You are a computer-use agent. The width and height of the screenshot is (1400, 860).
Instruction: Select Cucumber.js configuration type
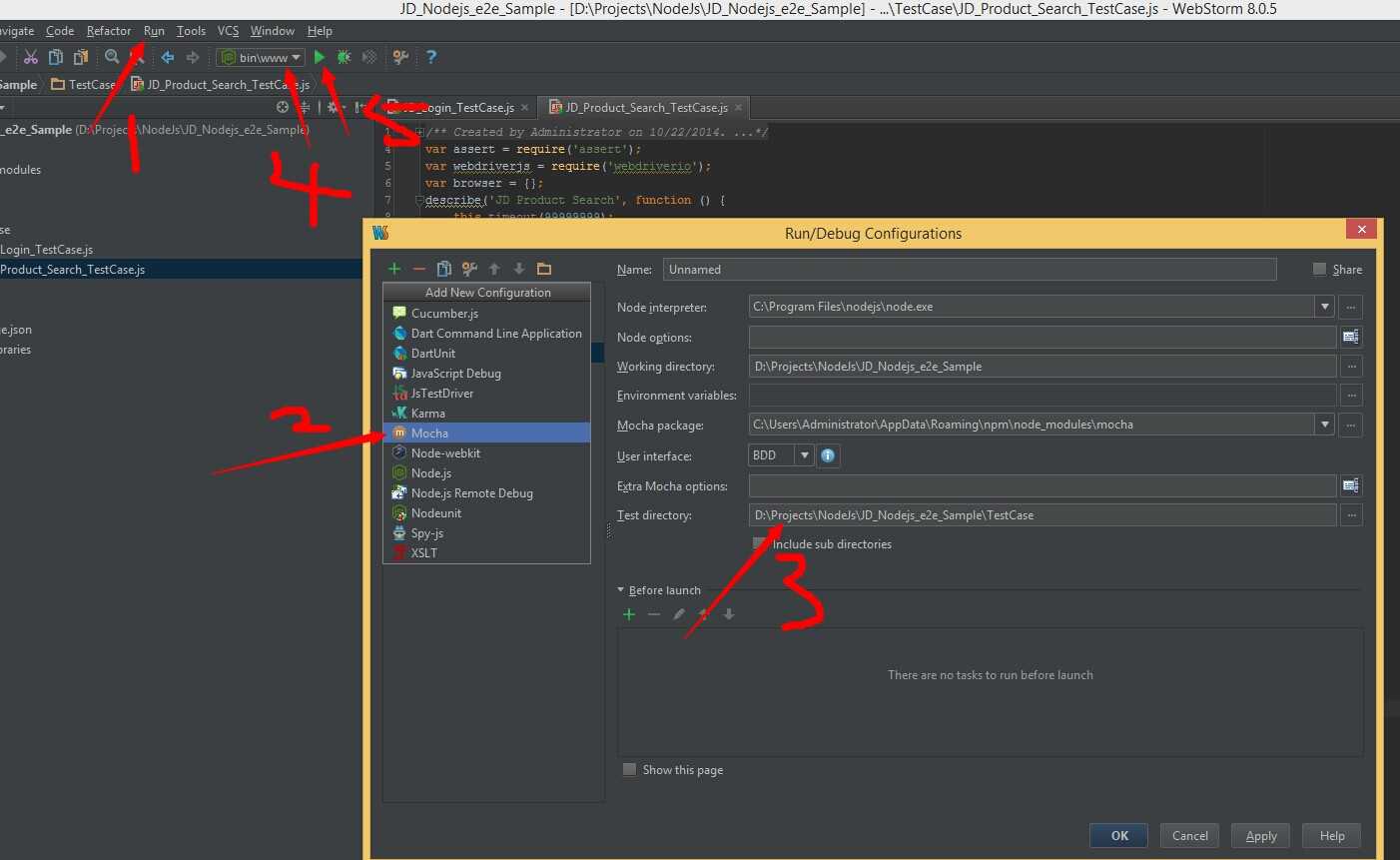coord(487,313)
